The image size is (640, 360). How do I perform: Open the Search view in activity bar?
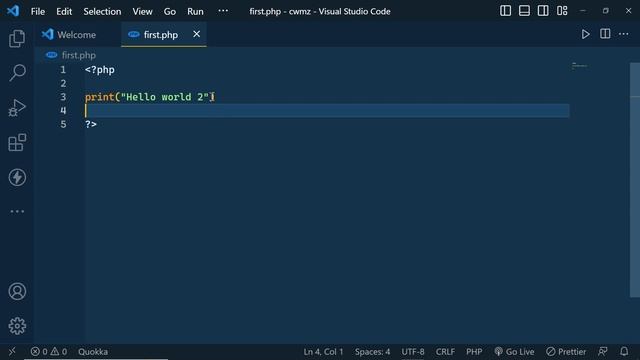pyautogui.click(x=17, y=73)
